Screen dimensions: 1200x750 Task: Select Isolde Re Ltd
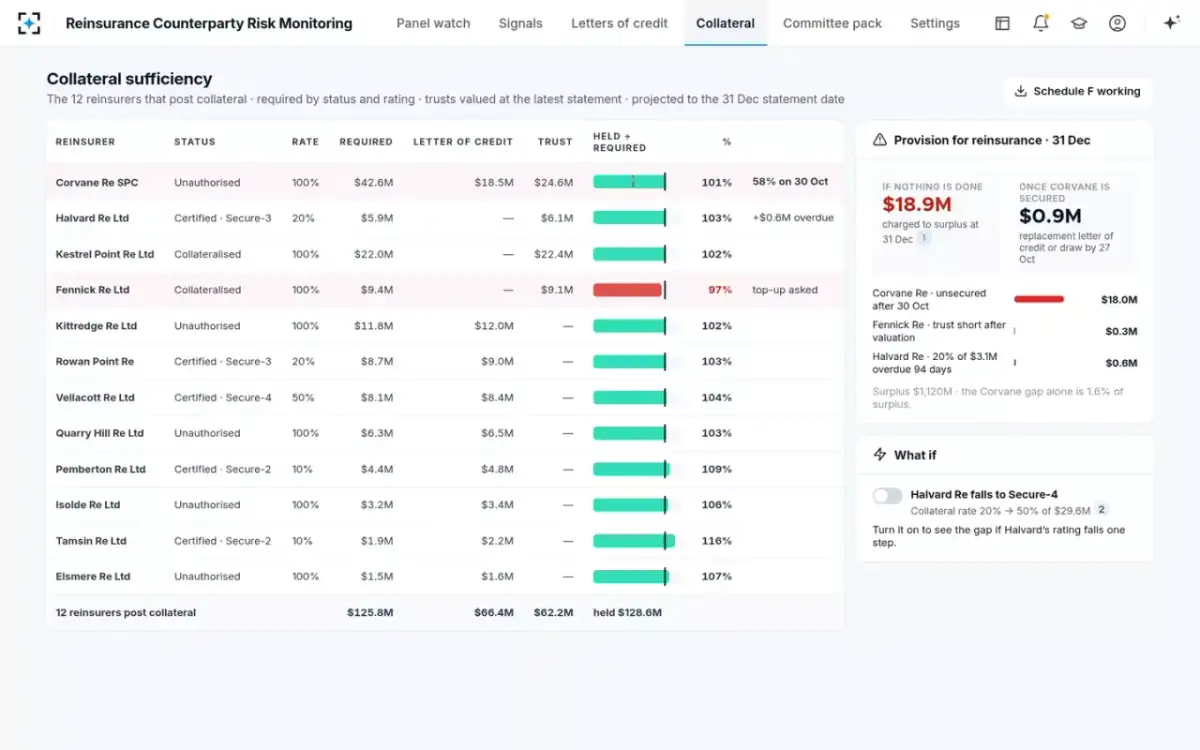pyautogui.click(x=88, y=505)
